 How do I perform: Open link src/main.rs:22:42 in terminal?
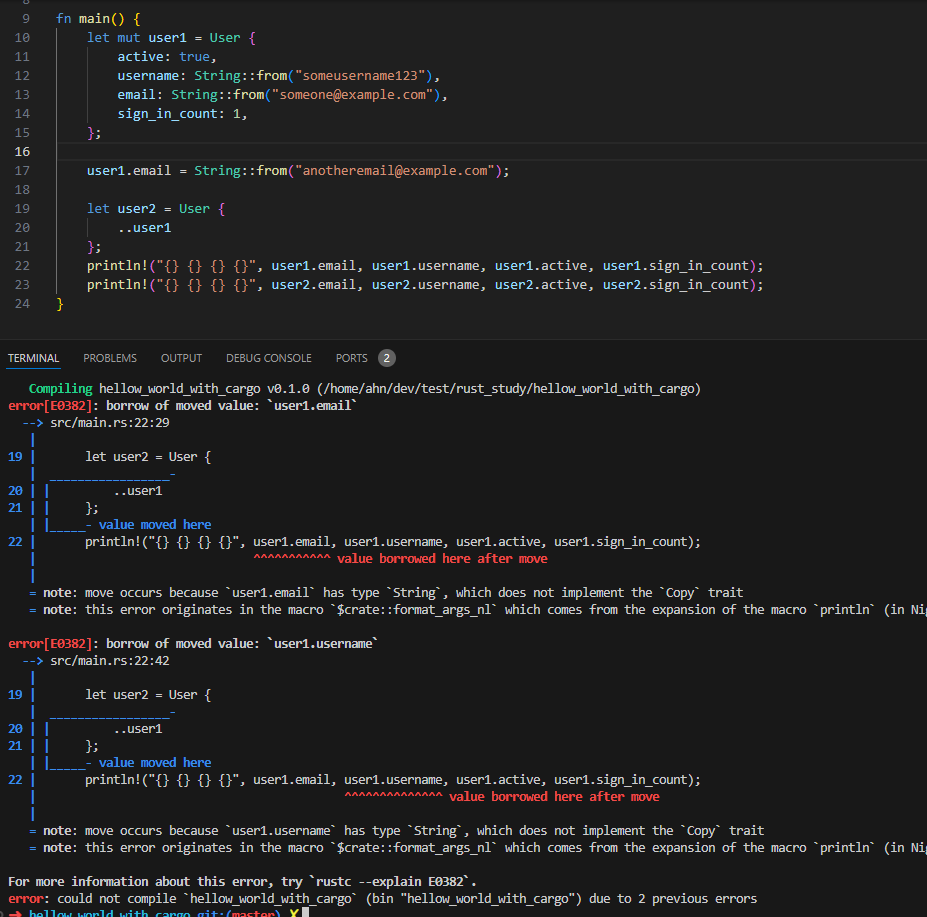109,660
